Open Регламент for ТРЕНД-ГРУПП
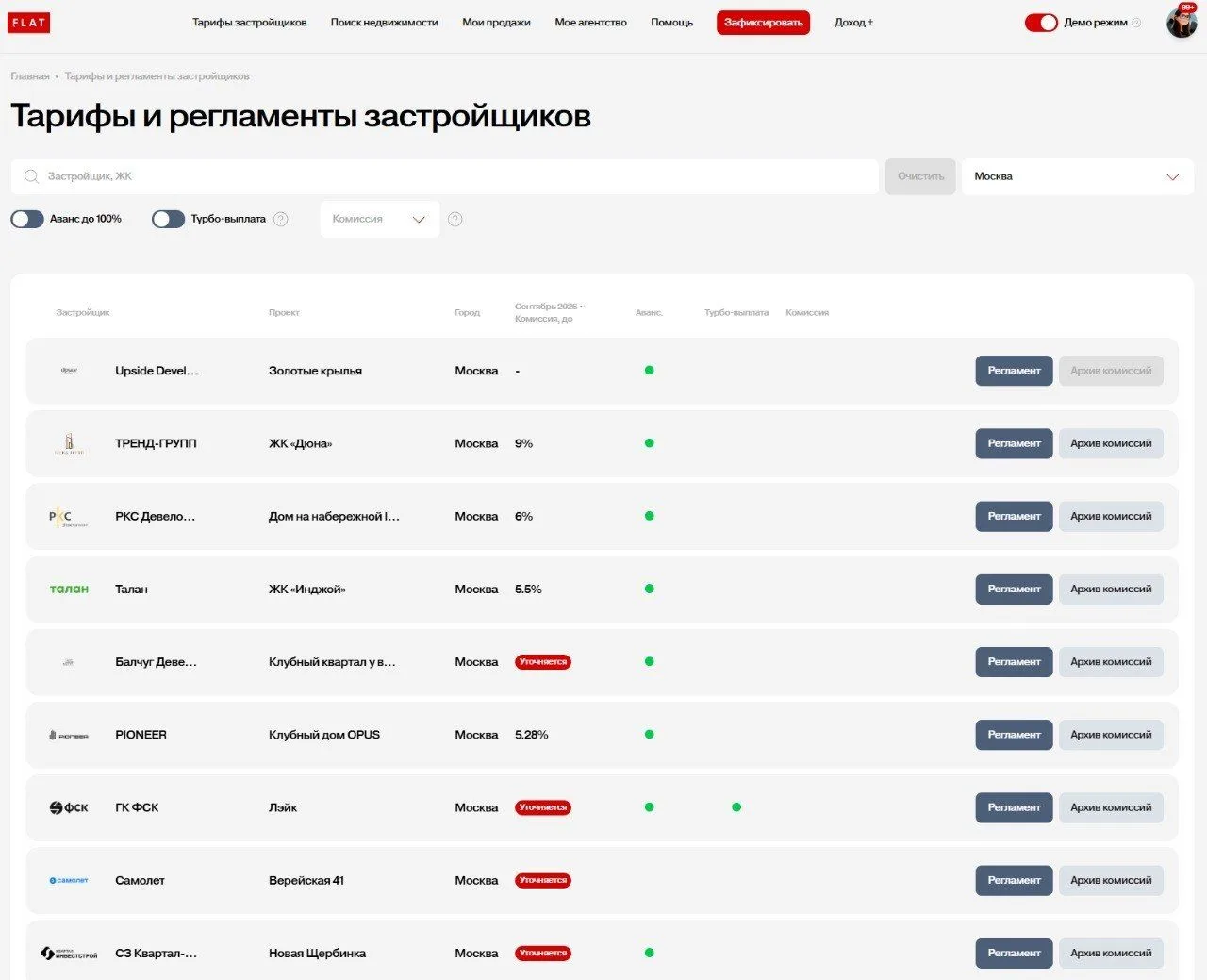Screen dimensions: 1207x980 1014,443
